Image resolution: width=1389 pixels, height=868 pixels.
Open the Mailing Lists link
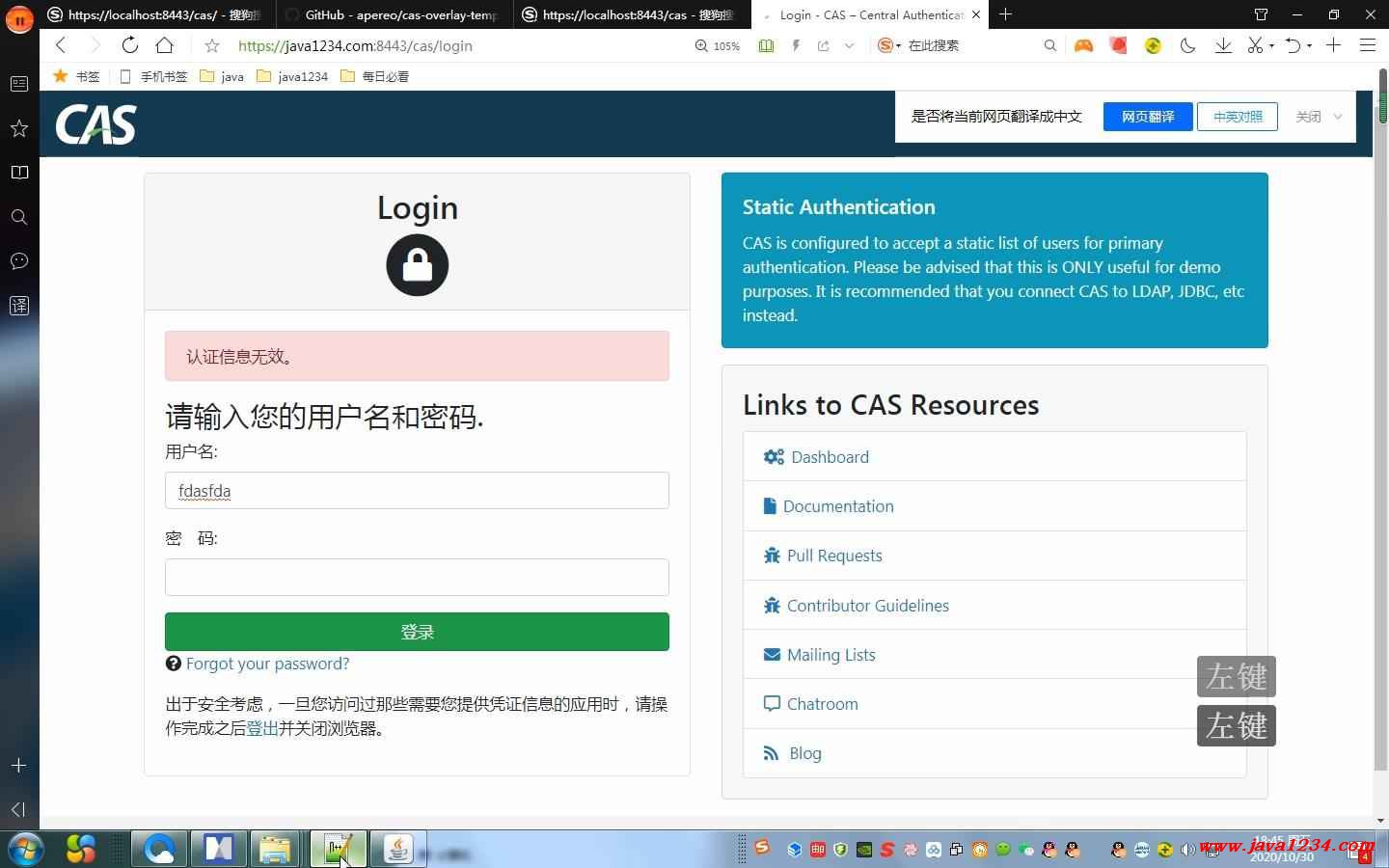click(x=831, y=655)
